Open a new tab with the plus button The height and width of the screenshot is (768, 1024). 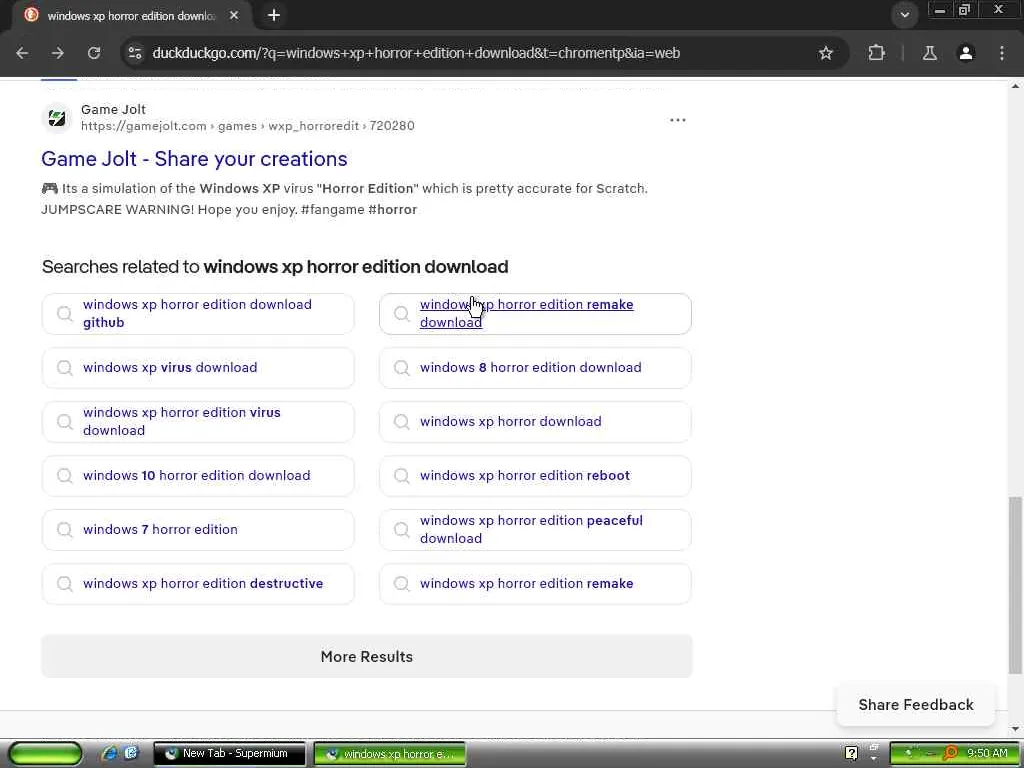pyautogui.click(x=274, y=15)
